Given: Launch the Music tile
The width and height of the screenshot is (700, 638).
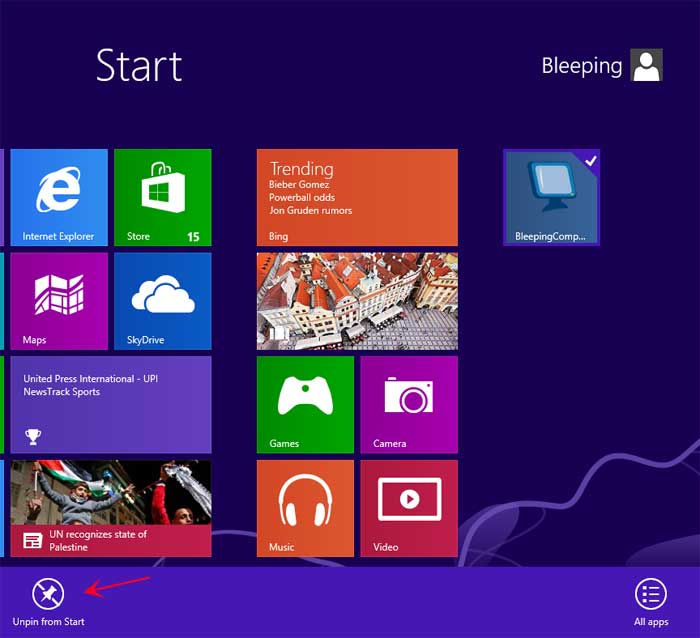Looking at the screenshot, I should coord(305,509).
